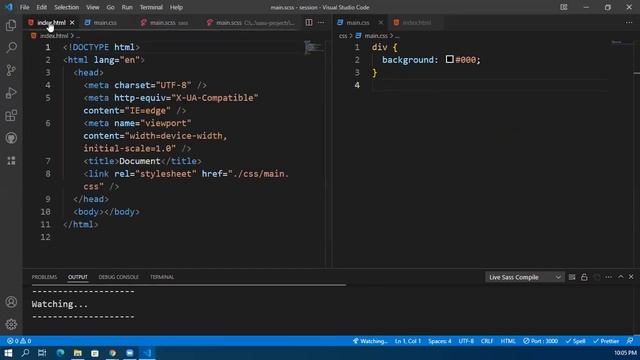Click the Watching status bar item
This screenshot has width=640, height=360.
(370, 341)
